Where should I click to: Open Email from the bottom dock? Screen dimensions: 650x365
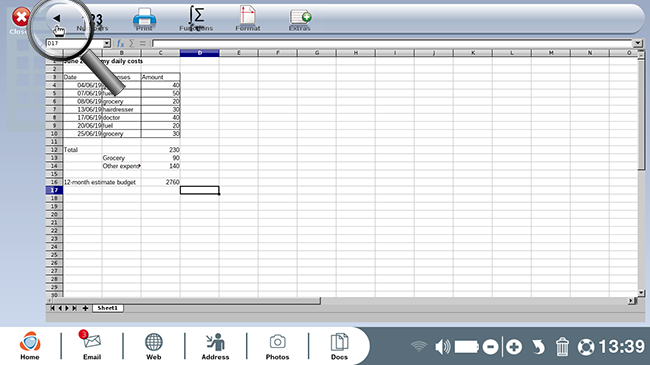click(x=92, y=345)
